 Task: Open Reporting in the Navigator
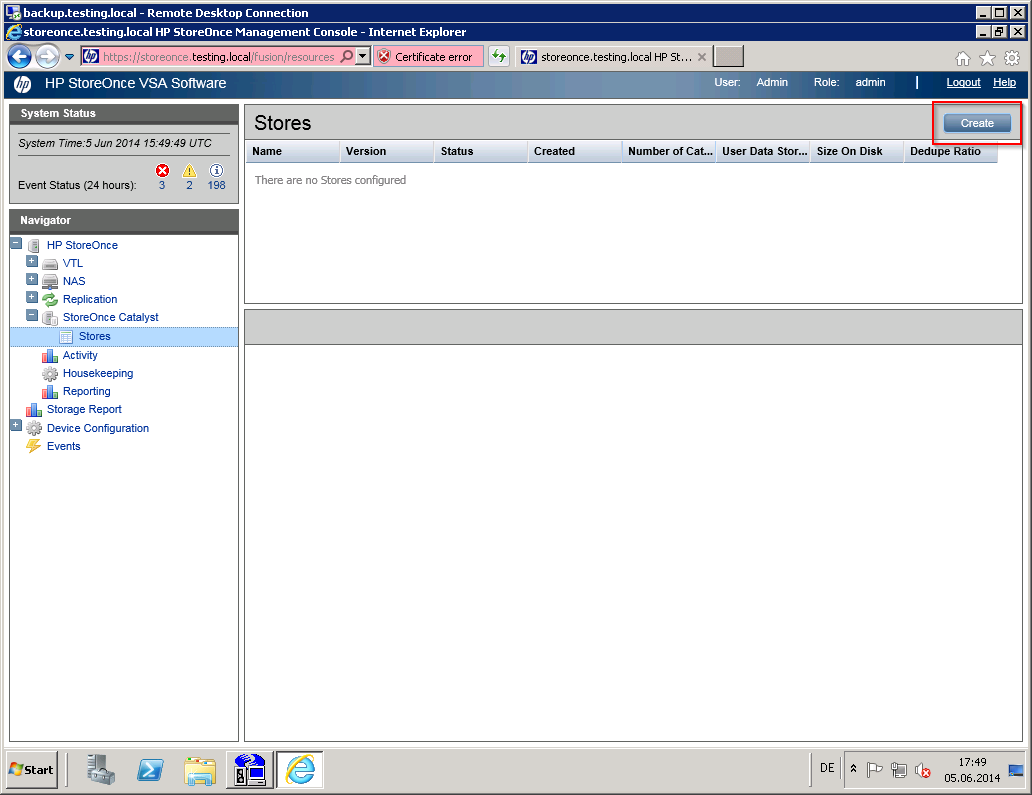click(87, 391)
